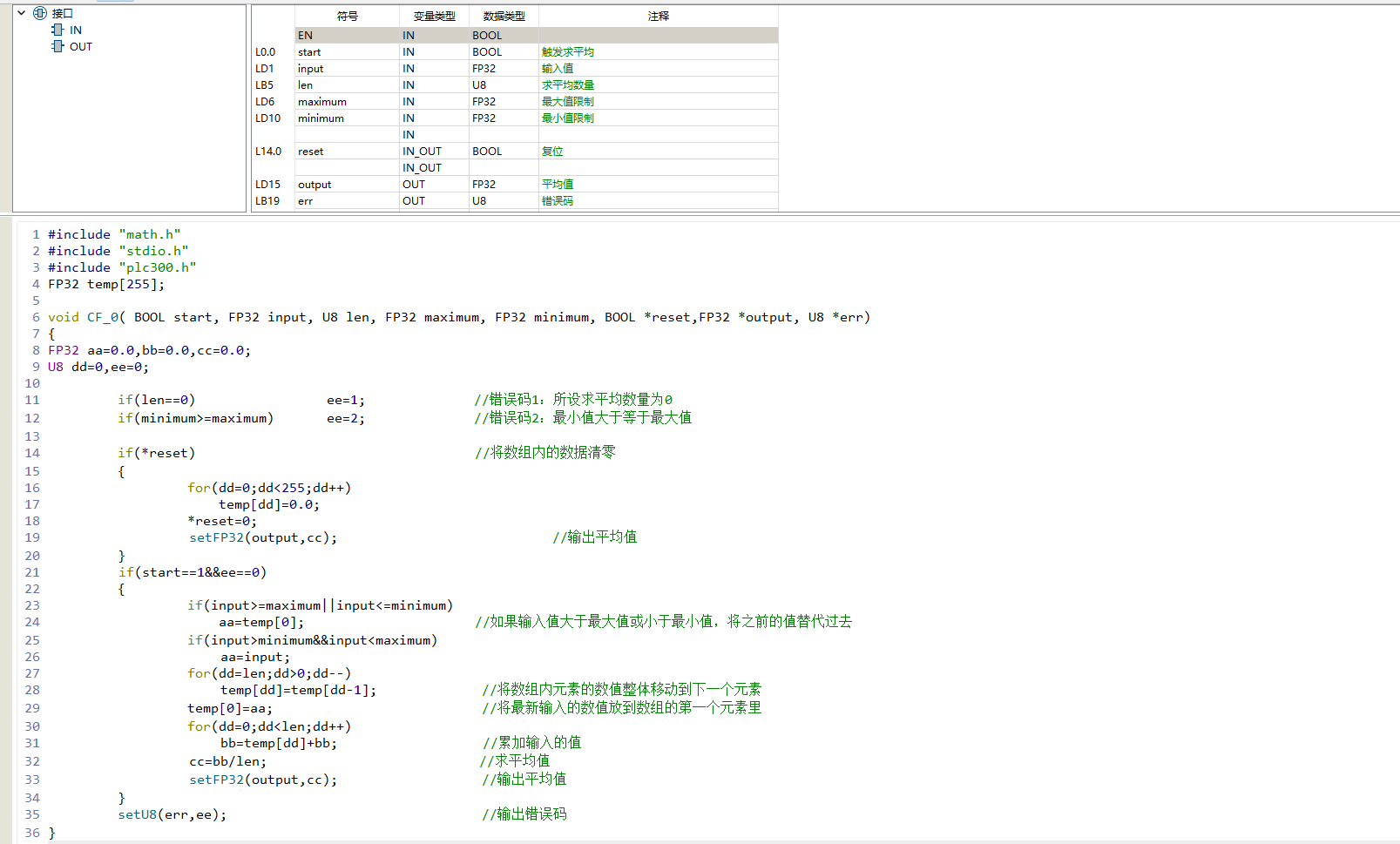Viewport: 1400px width, 844px height.
Task: Click the 将数组内的数据清零 comment
Action: 545,453
